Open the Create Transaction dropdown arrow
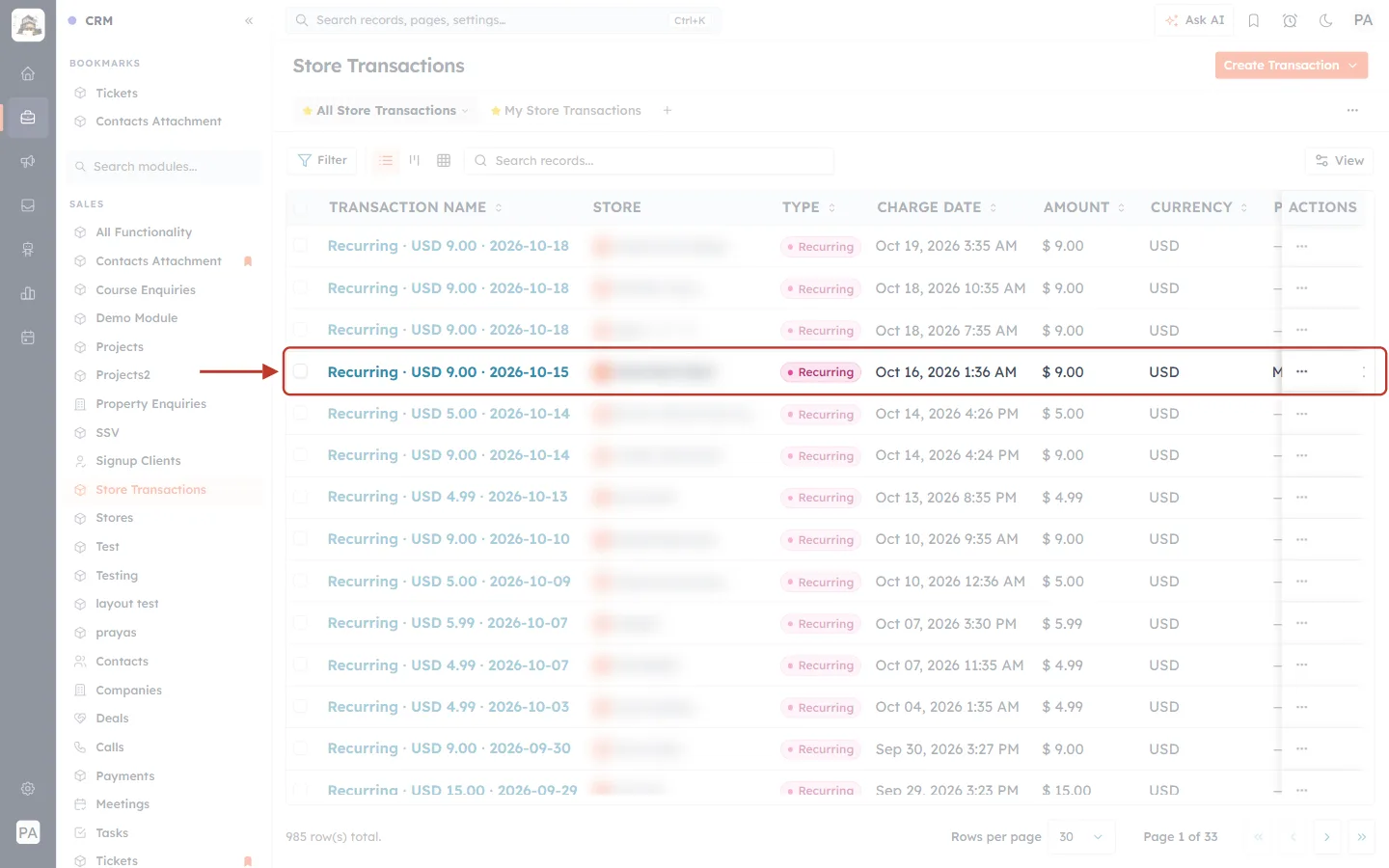The height and width of the screenshot is (868, 1389). tap(1353, 66)
